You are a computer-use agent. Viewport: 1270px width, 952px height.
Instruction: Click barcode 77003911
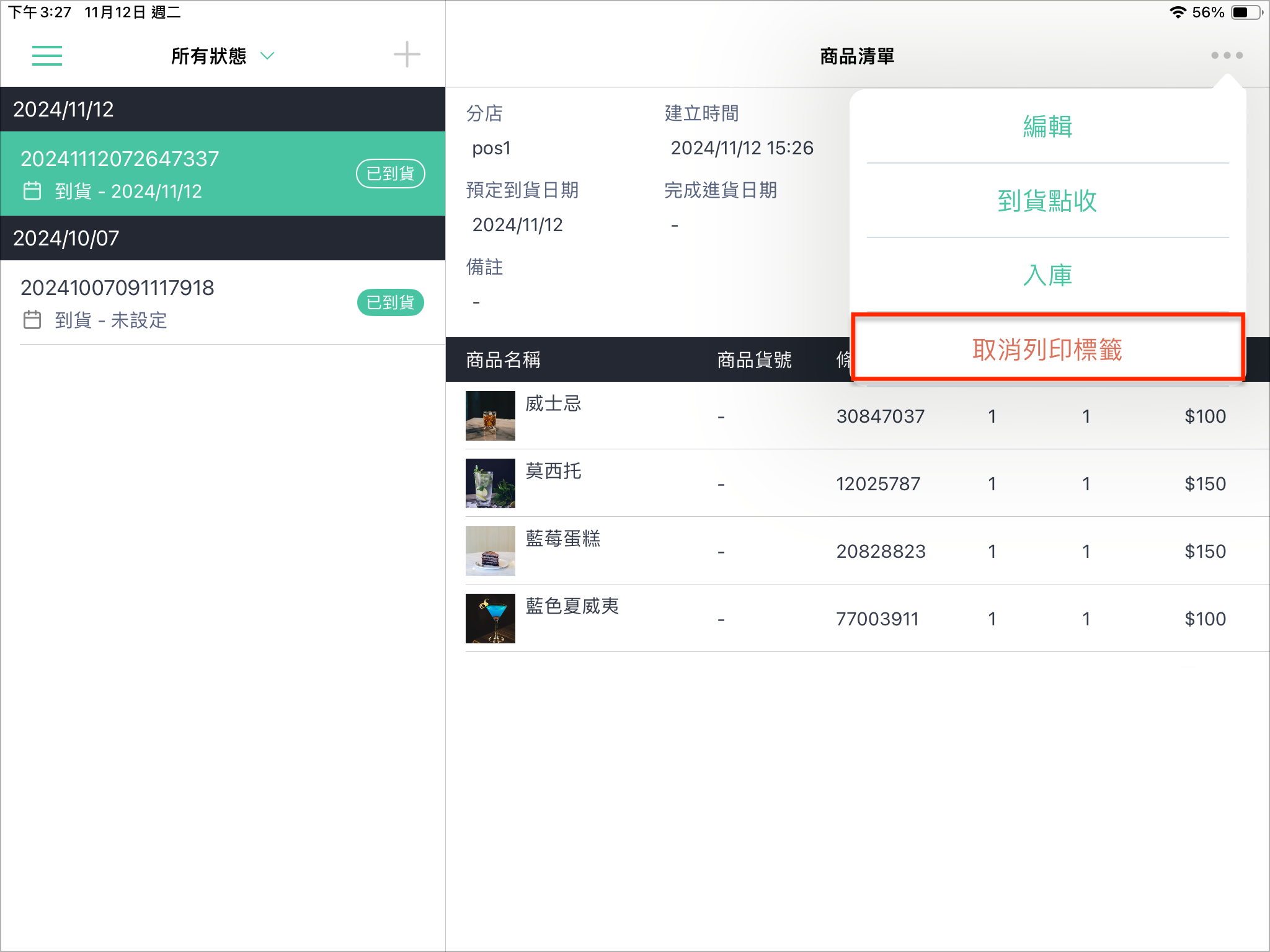(x=877, y=619)
